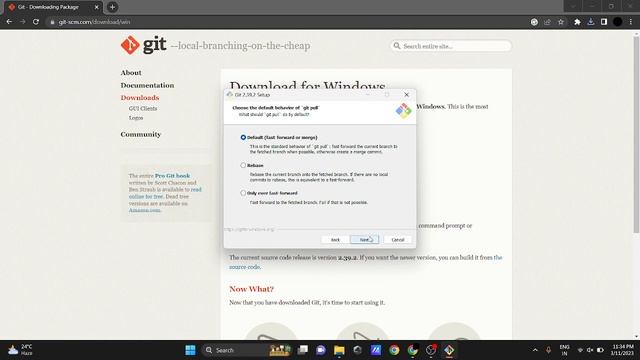Choose Only ever fast-forward option
The height and width of the screenshot is (360, 640).
[243, 193]
